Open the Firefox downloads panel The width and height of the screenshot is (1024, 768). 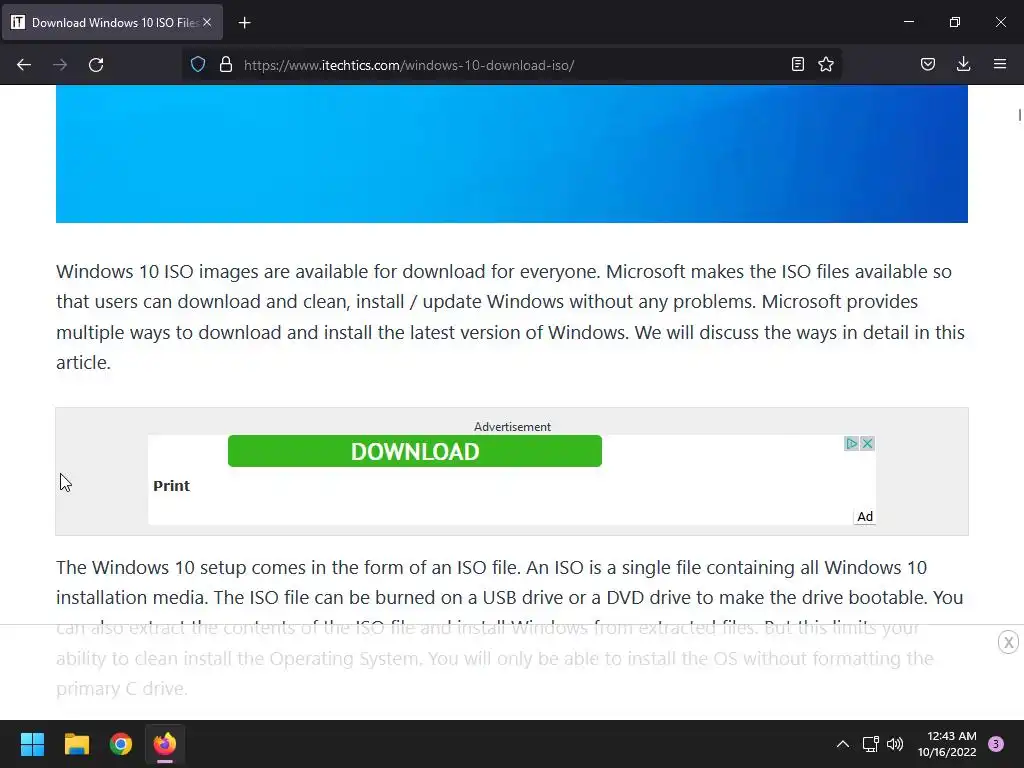click(x=963, y=64)
